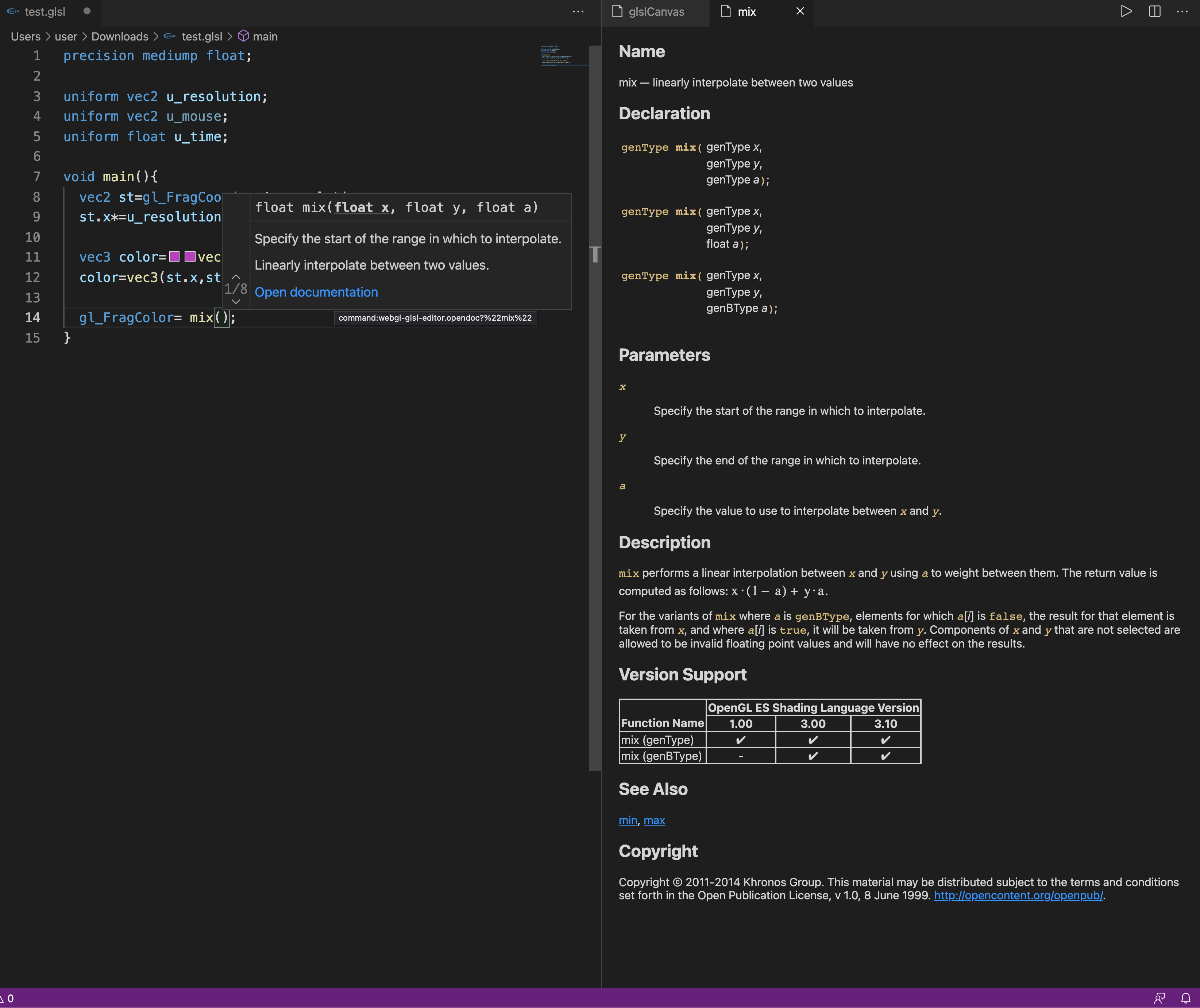Open the opencontent.org/openpub license link
This screenshot has height=1008, width=1200.
coord(1018,895)
